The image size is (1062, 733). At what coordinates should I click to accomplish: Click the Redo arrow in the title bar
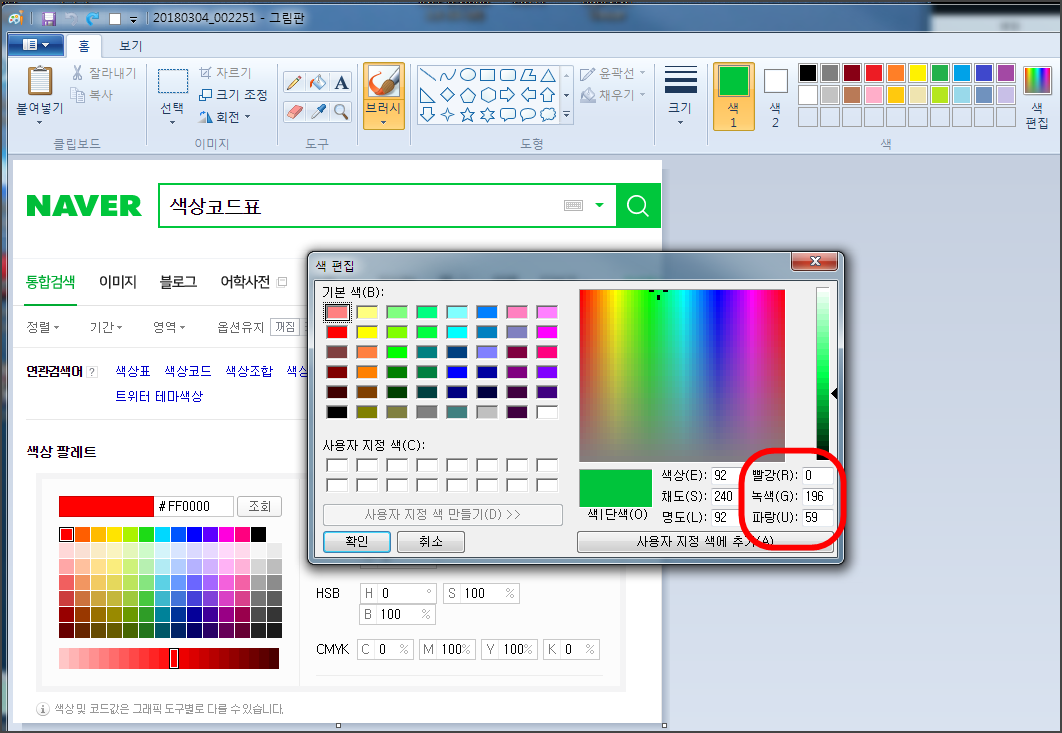pos(93,18)
